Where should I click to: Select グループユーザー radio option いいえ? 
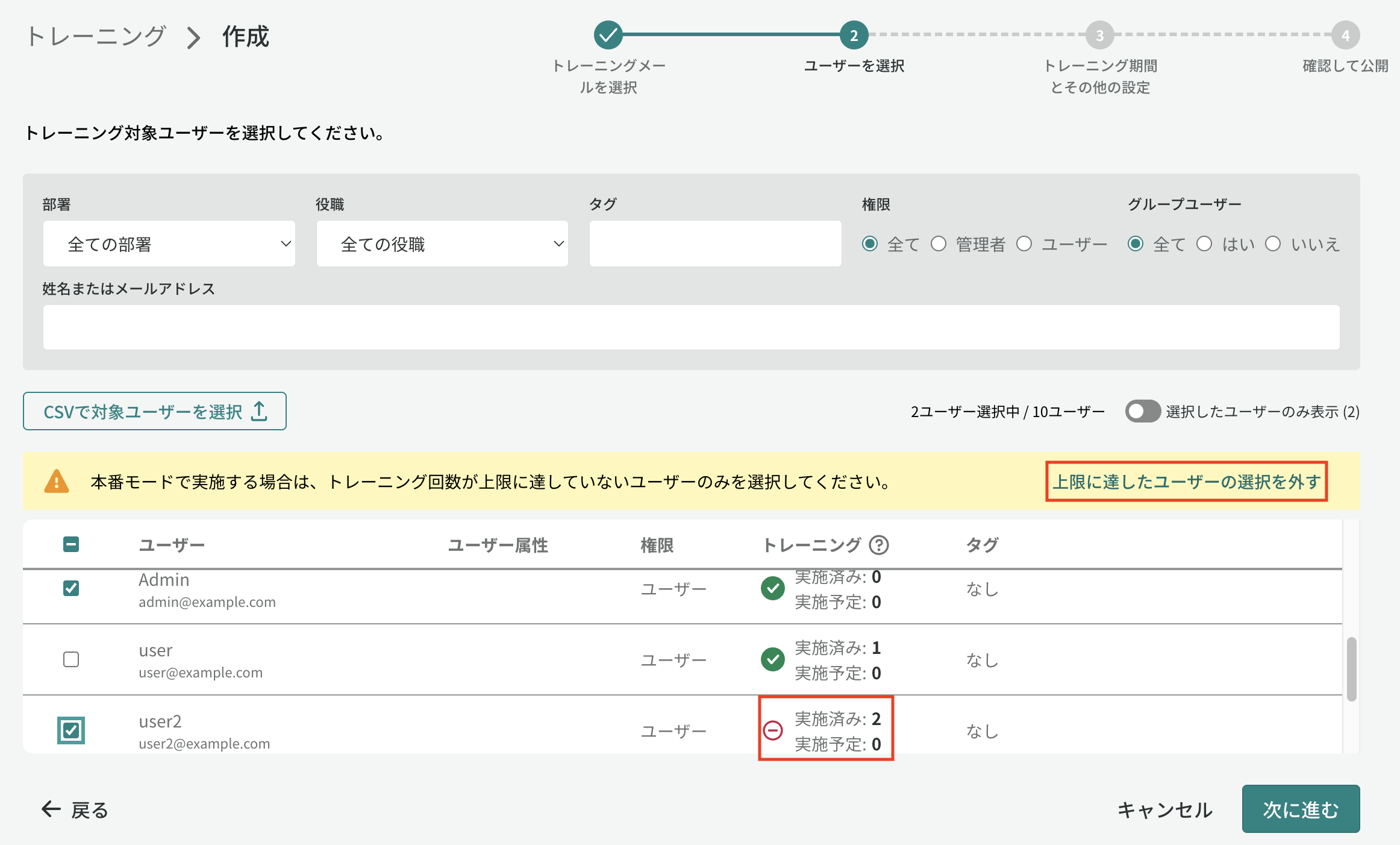pos(1273,243)
